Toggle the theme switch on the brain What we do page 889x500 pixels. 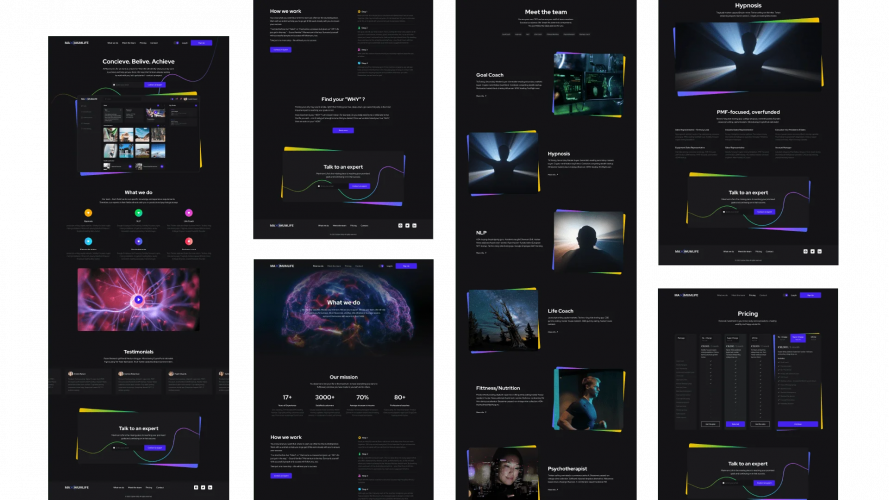tap(382, 266)
